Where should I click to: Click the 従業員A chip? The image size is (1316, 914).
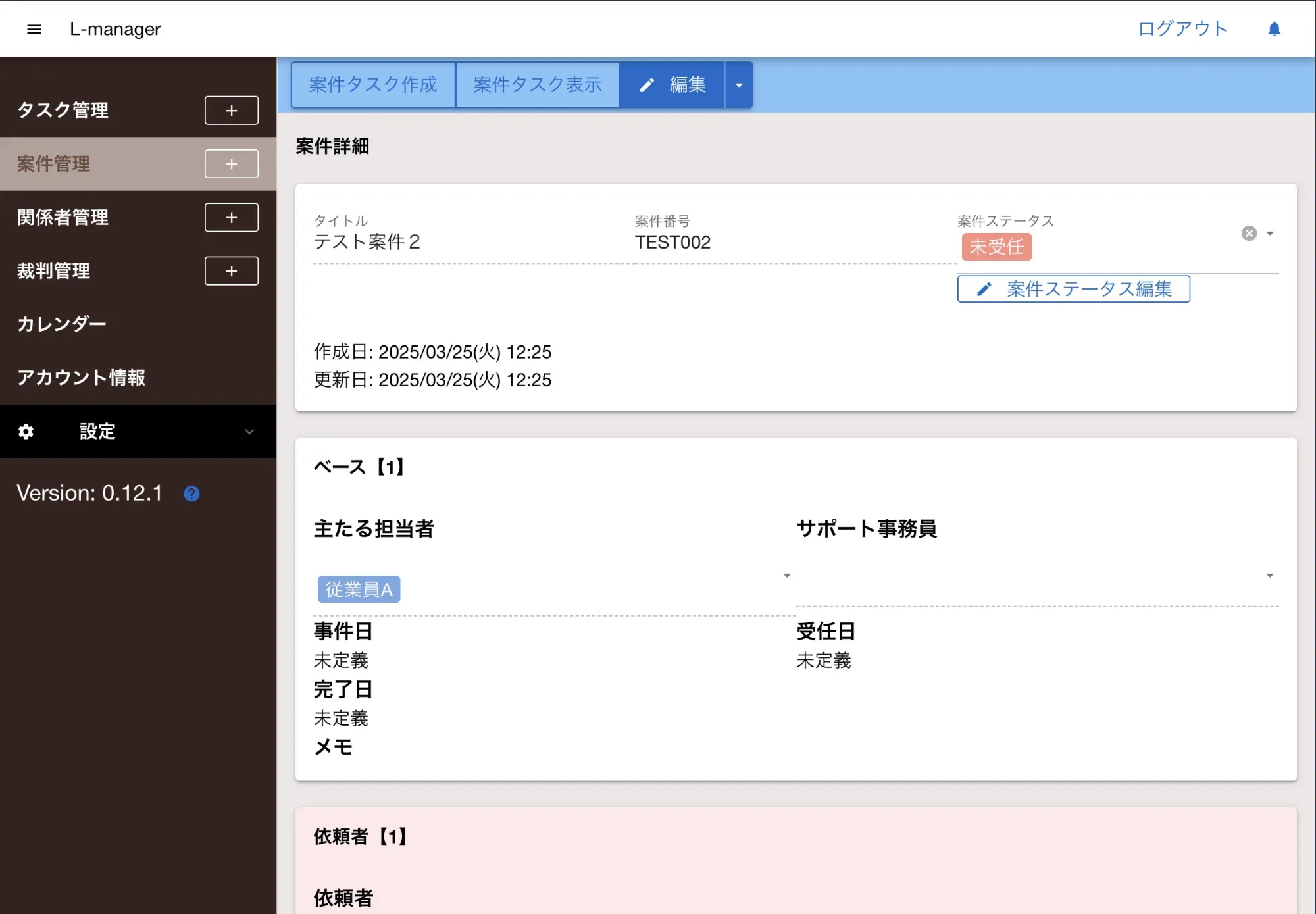359,590
